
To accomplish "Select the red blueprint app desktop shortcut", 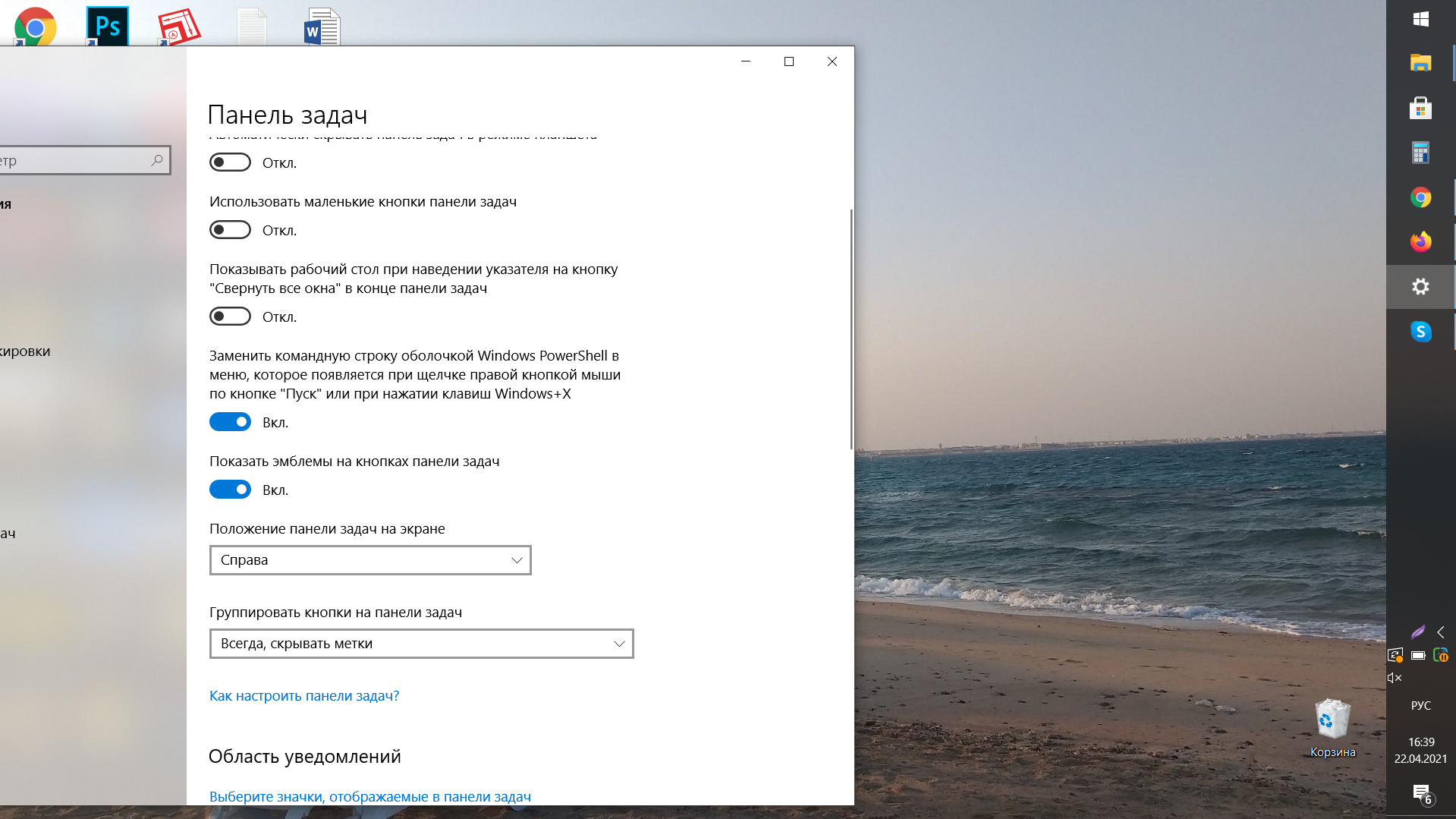I will click(179, 26).
